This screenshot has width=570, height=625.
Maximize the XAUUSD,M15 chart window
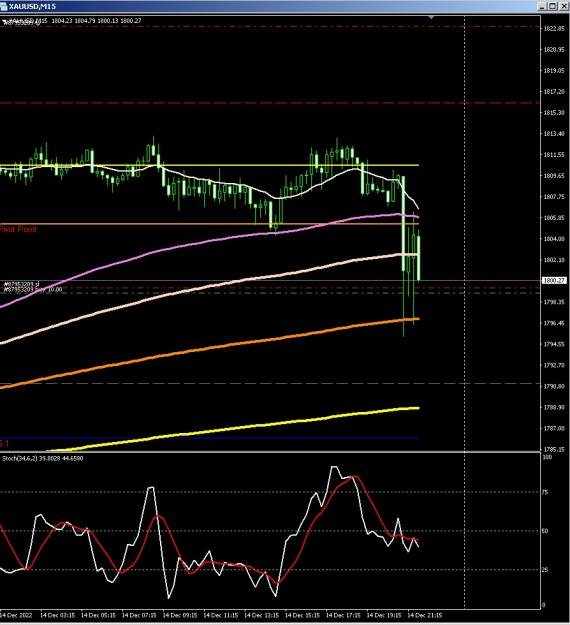coord(552,6)
